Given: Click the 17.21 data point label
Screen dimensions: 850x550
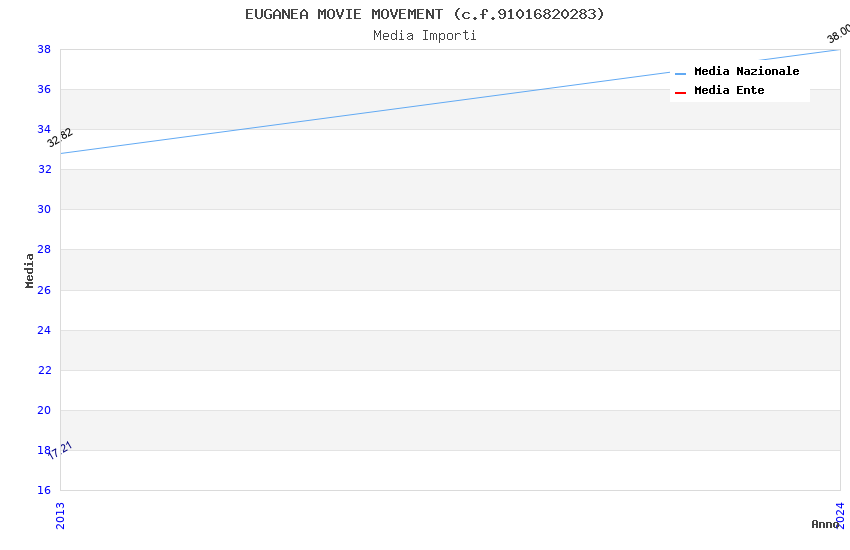Looking at the screenshot, I should [x=60, y=451].
